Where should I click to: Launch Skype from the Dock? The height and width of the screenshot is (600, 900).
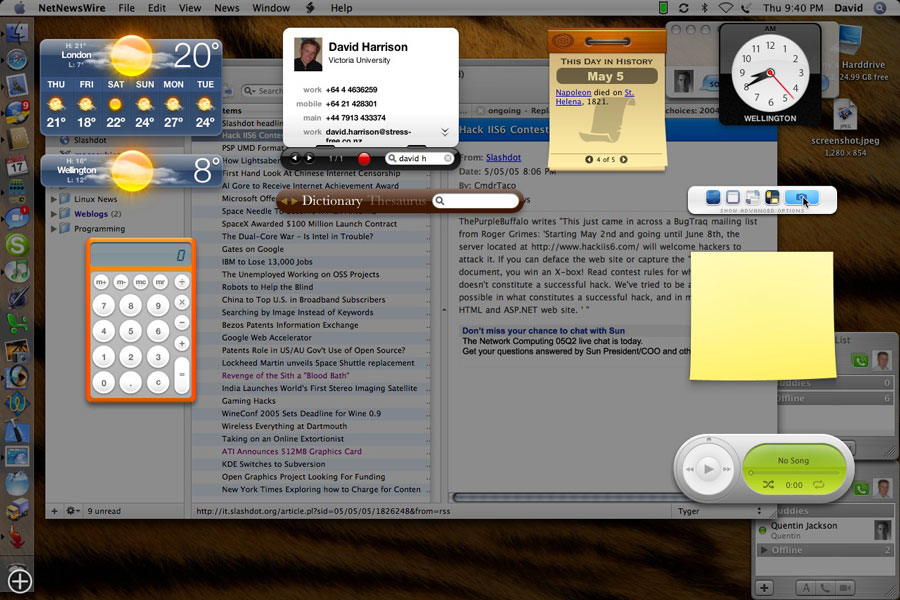point(17,245)
